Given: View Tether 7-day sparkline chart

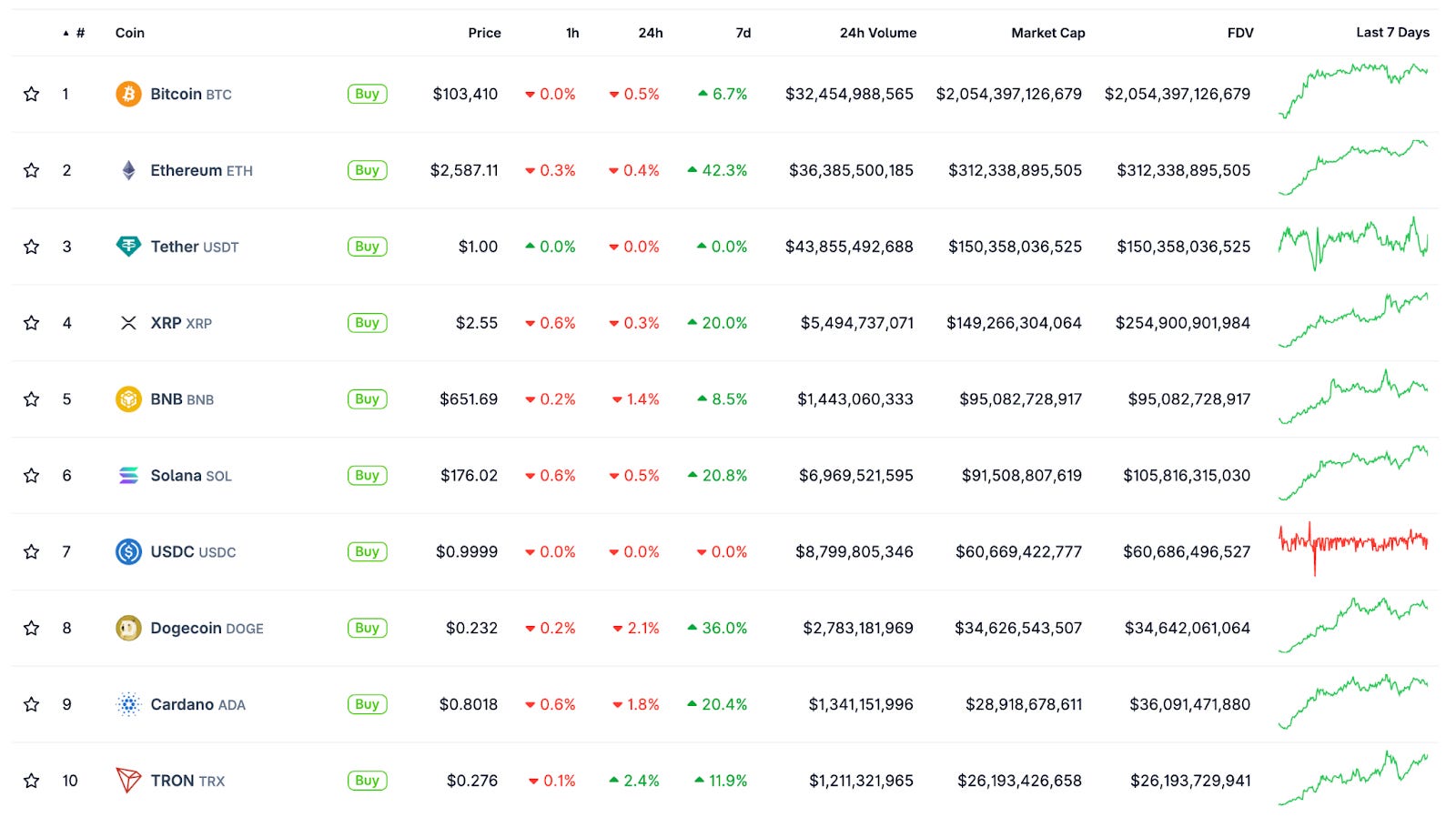Looking at the screenshot, I should click(1353, 243).
